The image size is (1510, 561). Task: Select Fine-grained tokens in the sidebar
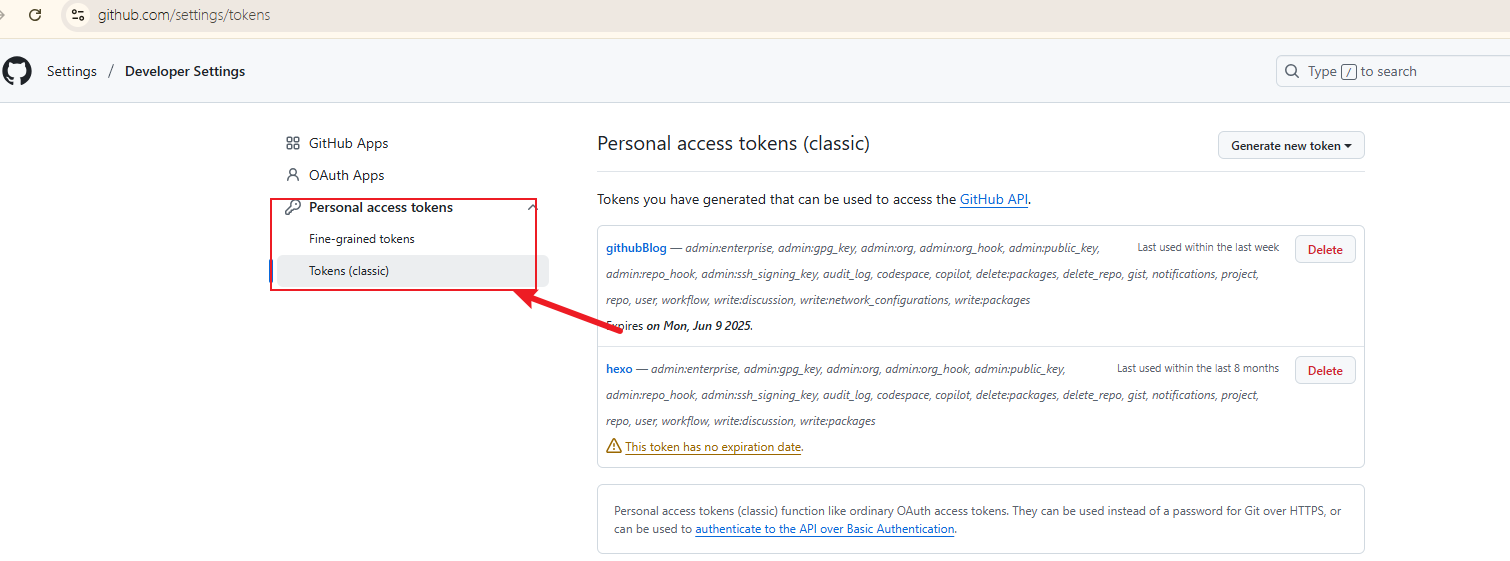click(x=362, y=239)
